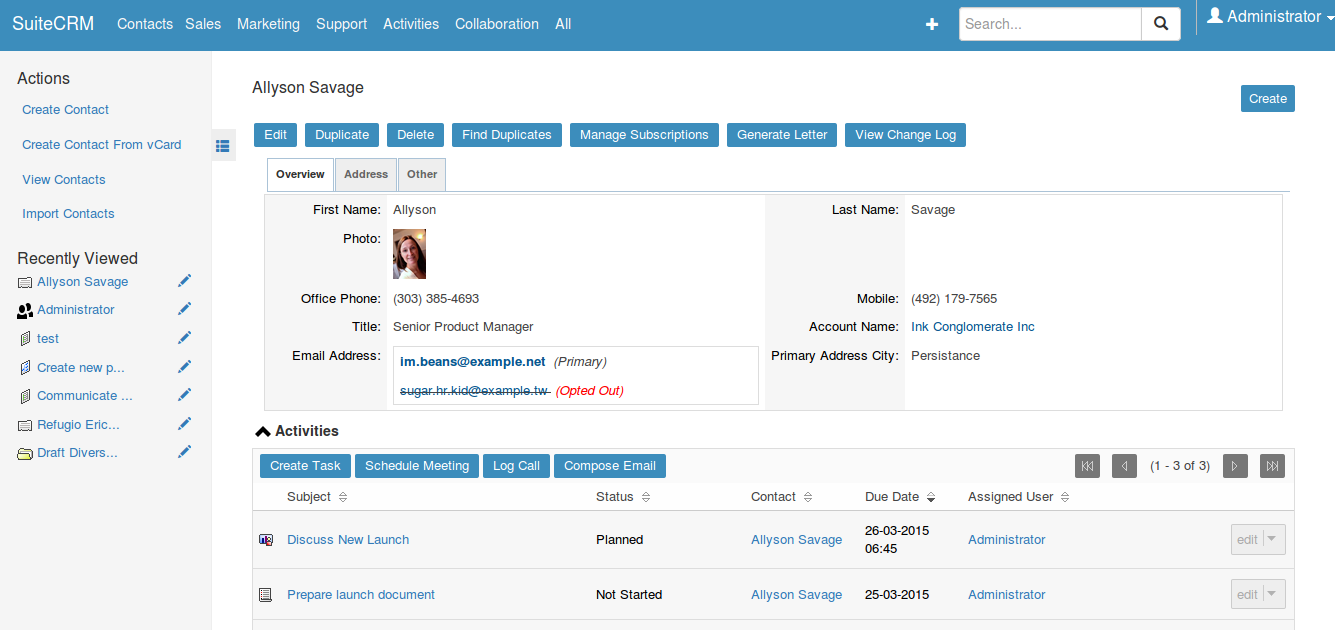Click the task icon beside Prepare launch document
1335x630 pixels.
point(265,594)
